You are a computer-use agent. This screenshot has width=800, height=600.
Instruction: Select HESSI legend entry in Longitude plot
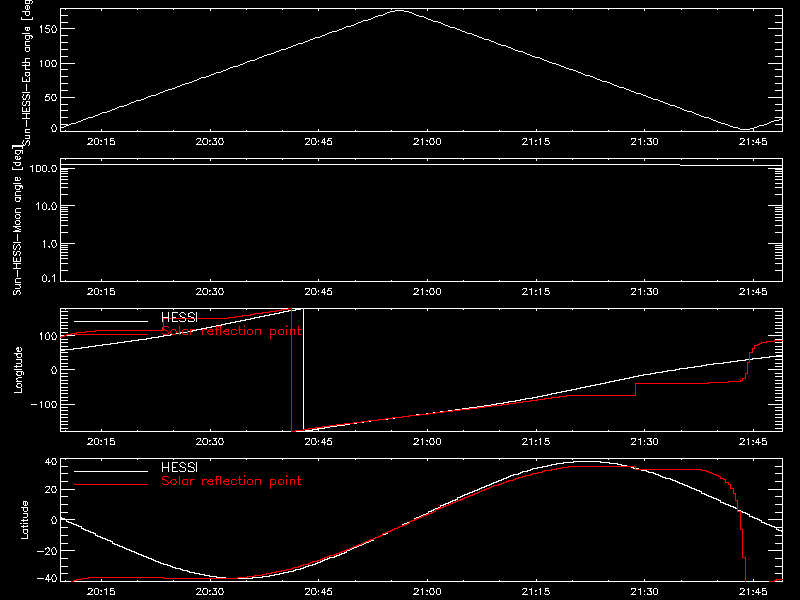pos(179,317)
